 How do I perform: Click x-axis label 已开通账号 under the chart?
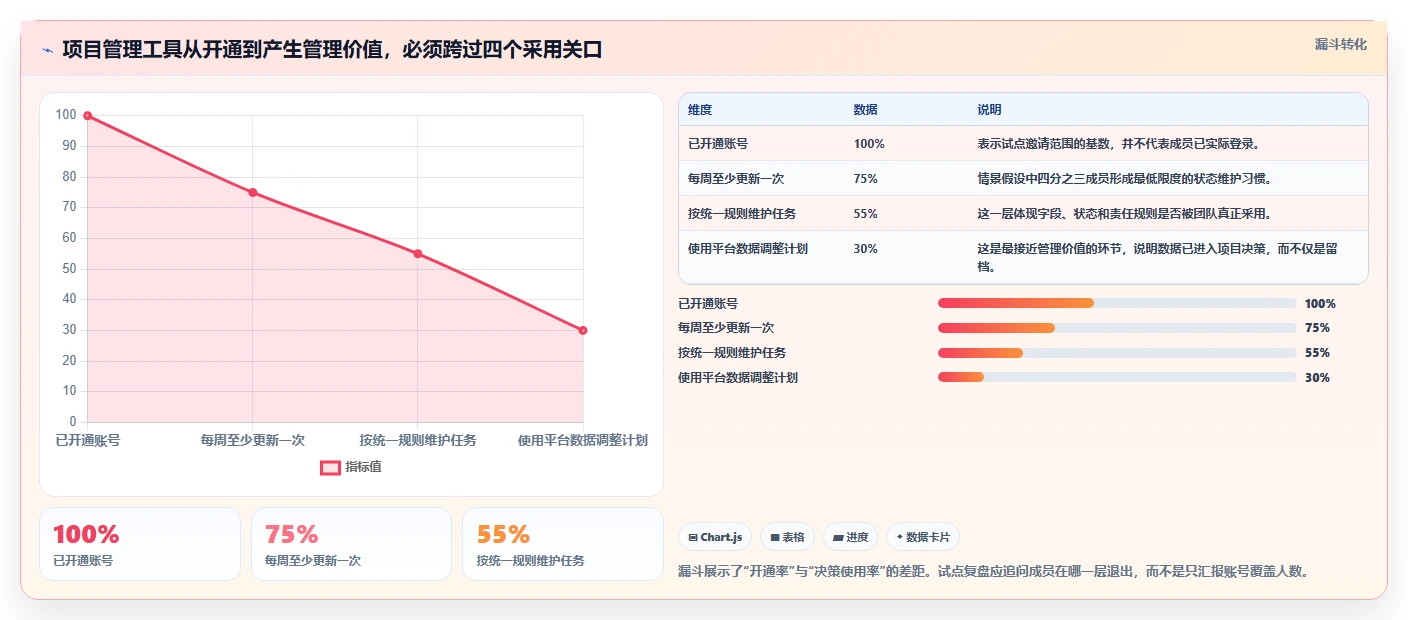coord(88,440)
